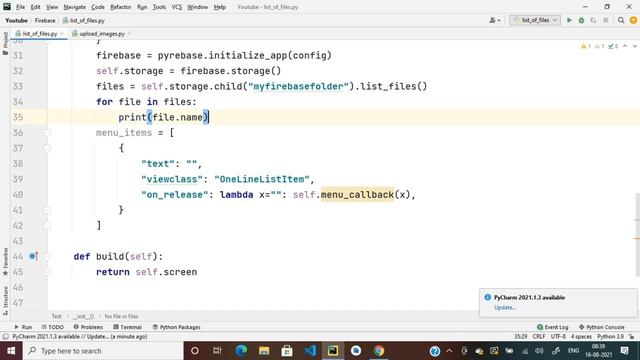Click the cursor position 35:29 in status bar
This screenshot has width=640, height=360.
click(520, 337)
